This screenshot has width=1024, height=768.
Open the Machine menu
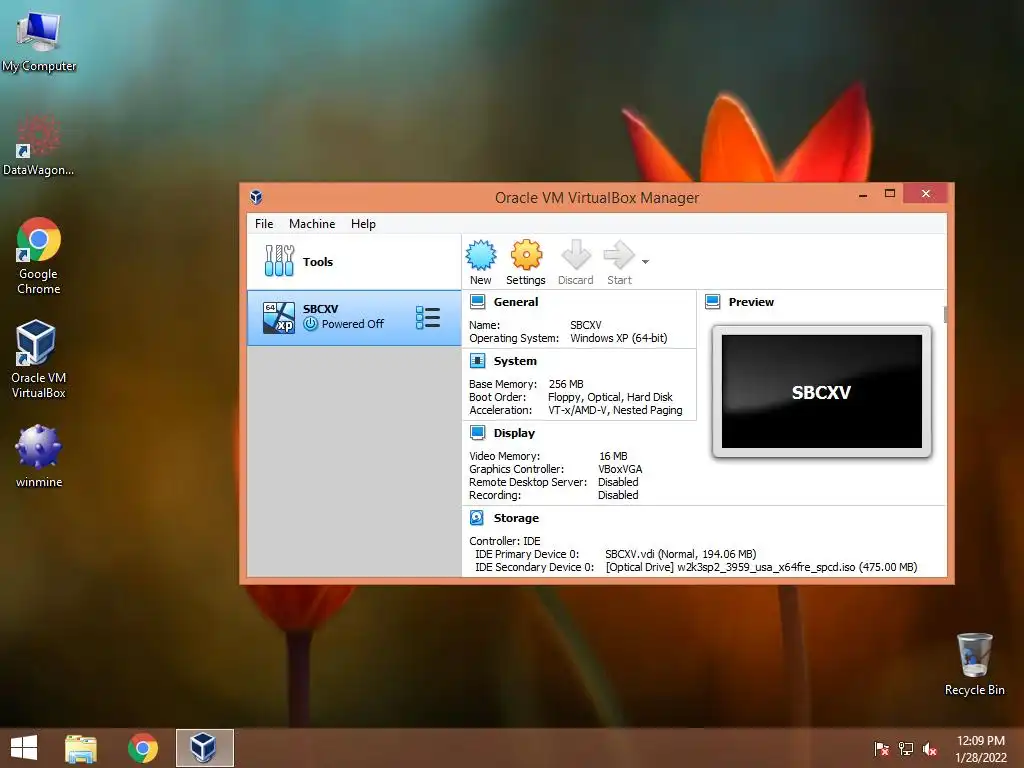click(x=312, y=224)
